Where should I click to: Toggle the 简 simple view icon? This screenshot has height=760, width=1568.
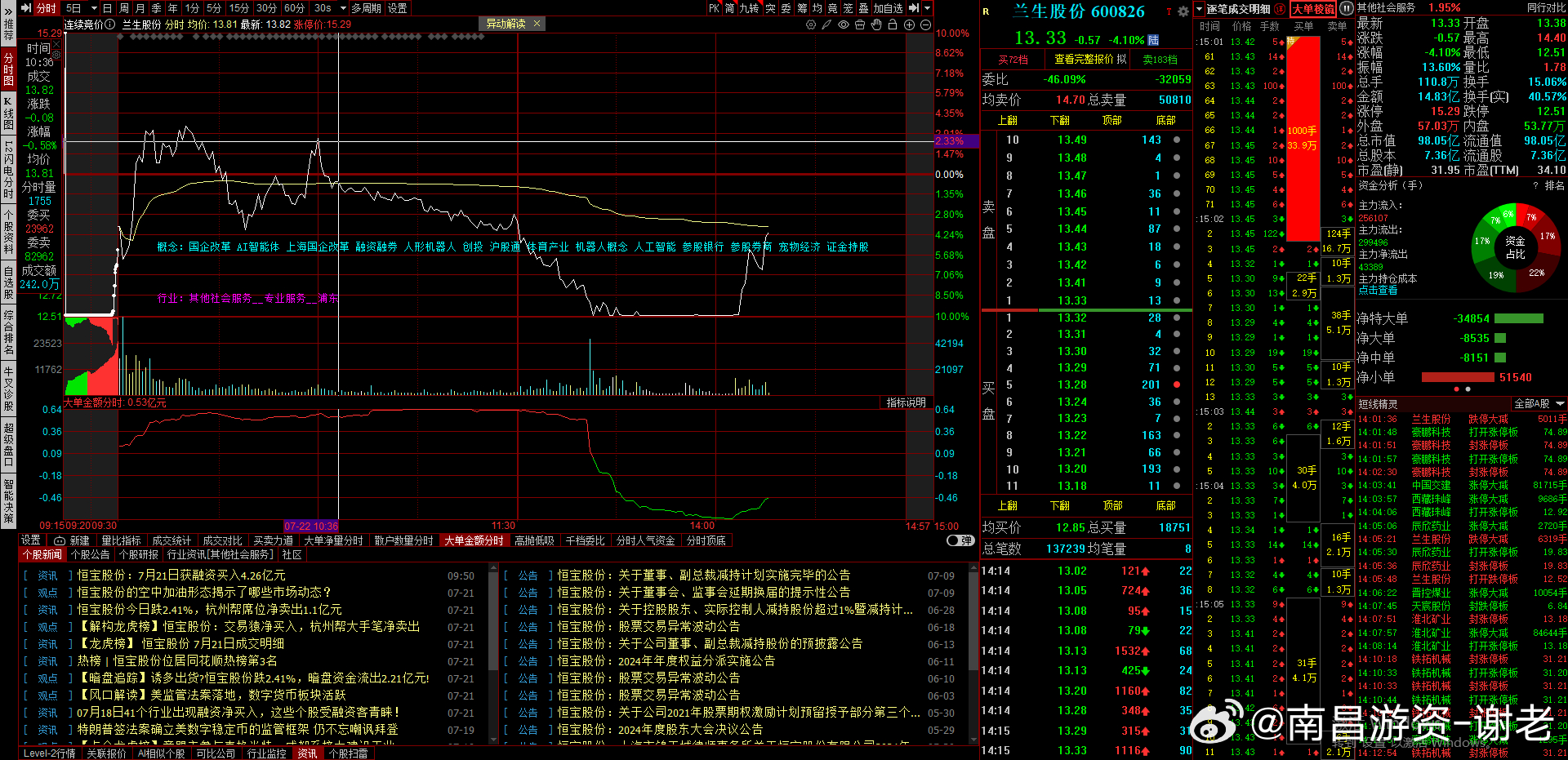coord(730,8)
